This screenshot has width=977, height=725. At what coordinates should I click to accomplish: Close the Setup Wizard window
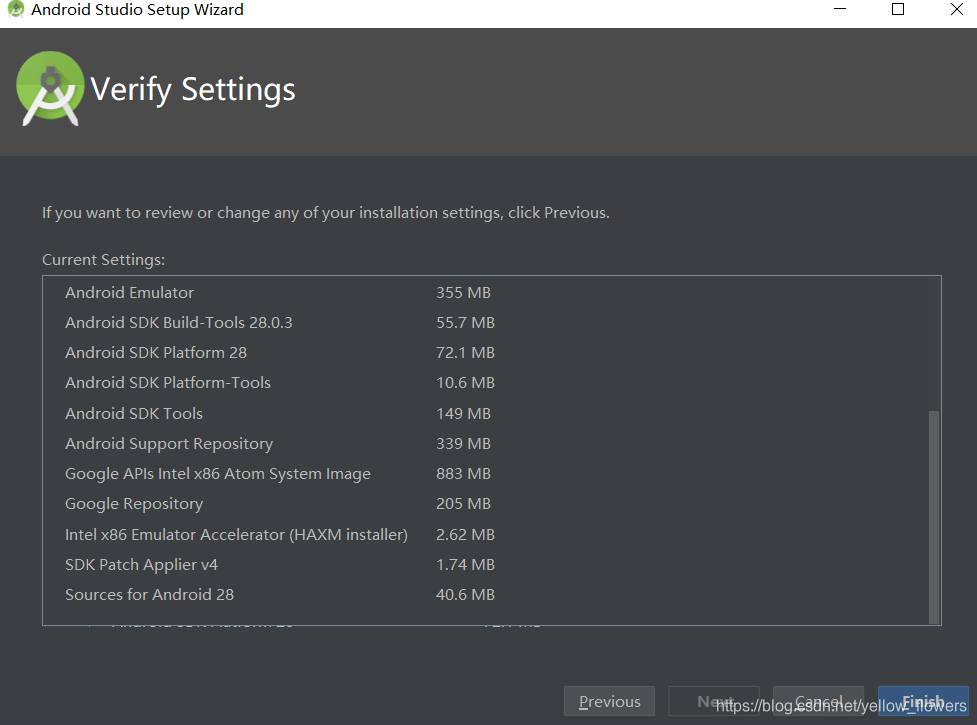pos(956,9)
